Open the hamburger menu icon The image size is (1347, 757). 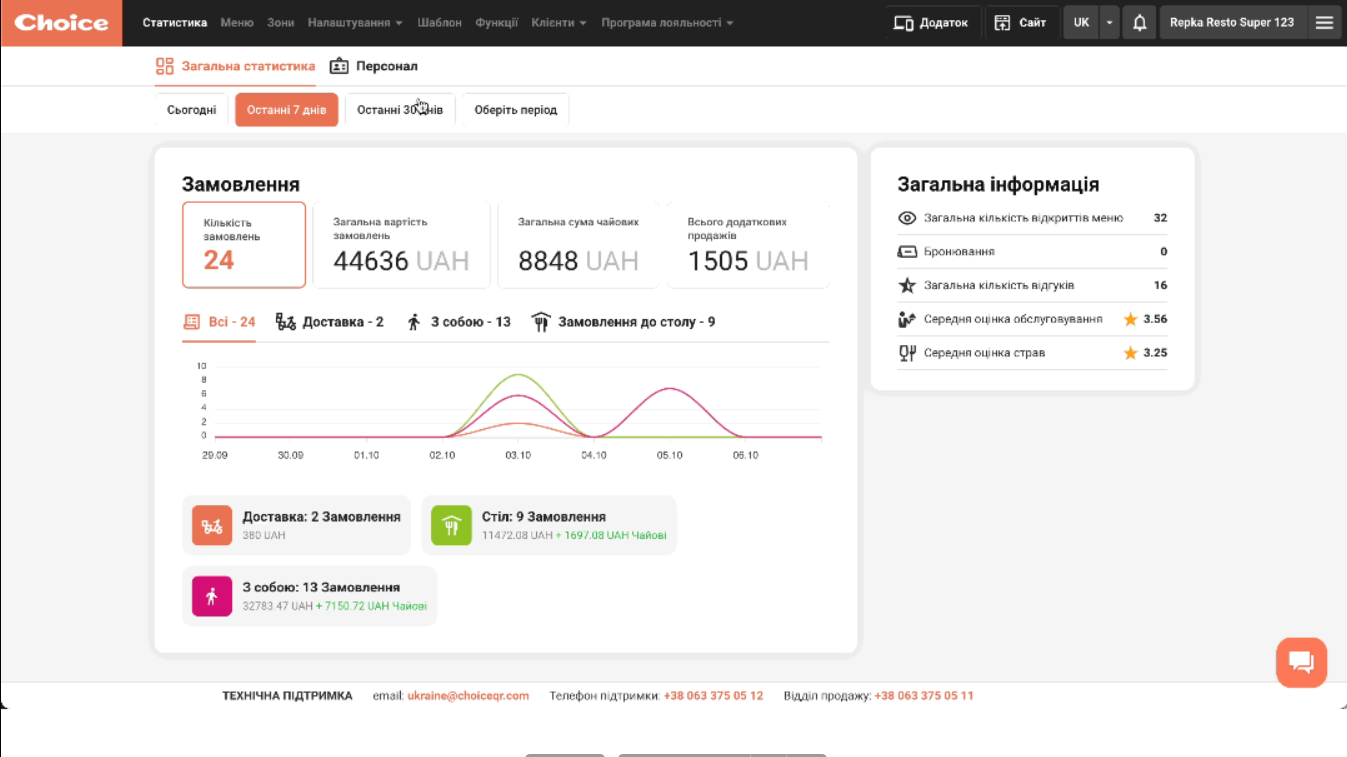[1324, 23]
